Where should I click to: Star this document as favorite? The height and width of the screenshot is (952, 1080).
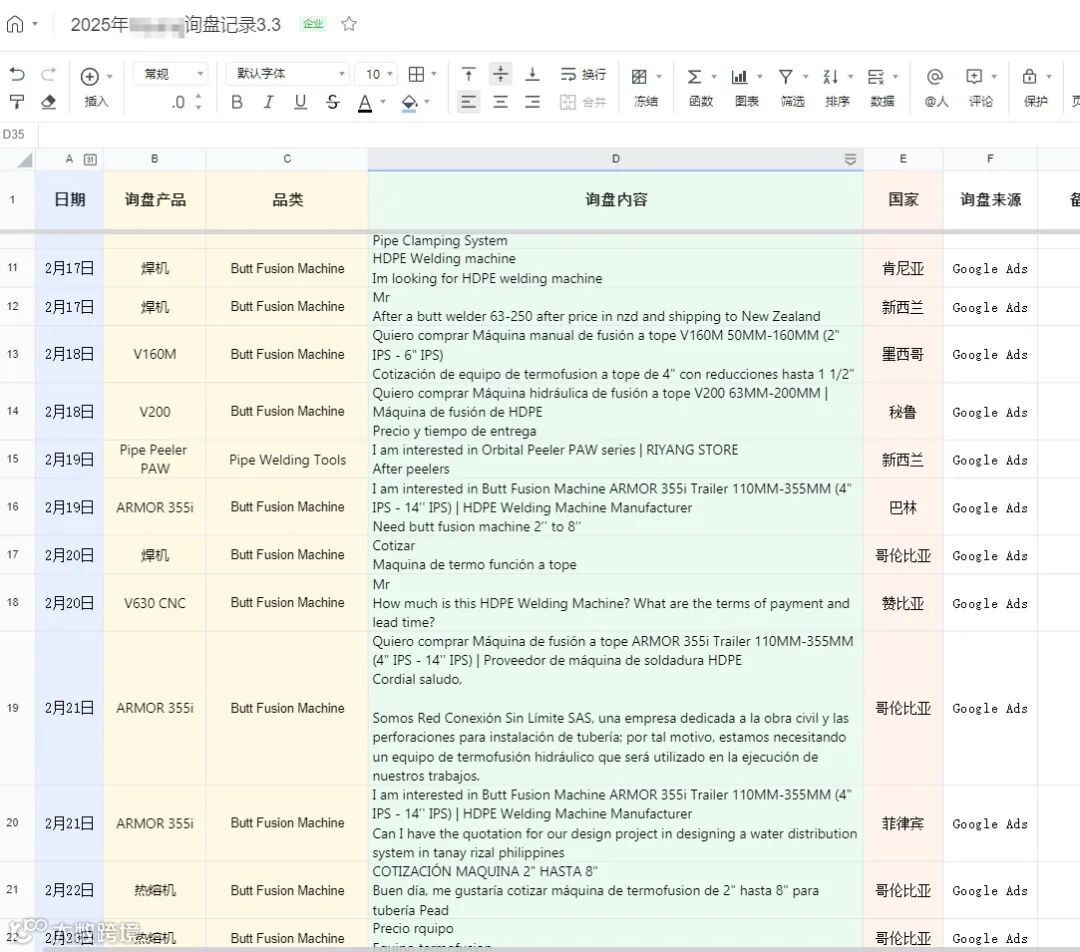(349, 24)
